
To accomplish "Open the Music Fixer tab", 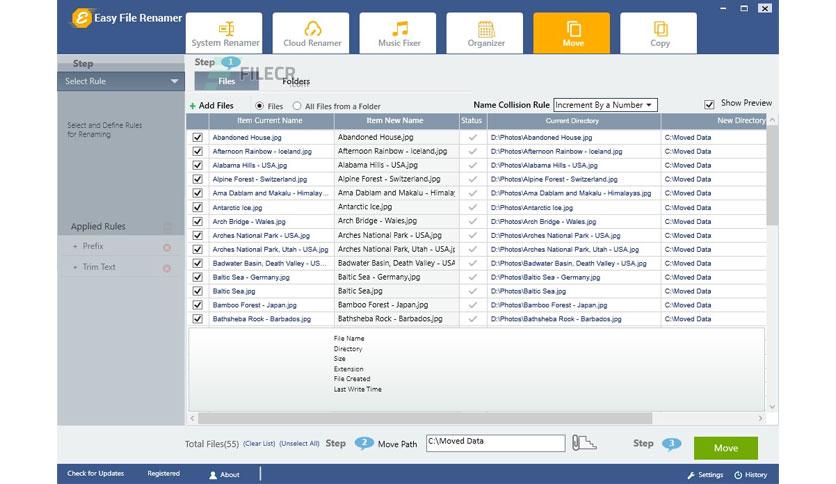I will (x=398, y=33).
